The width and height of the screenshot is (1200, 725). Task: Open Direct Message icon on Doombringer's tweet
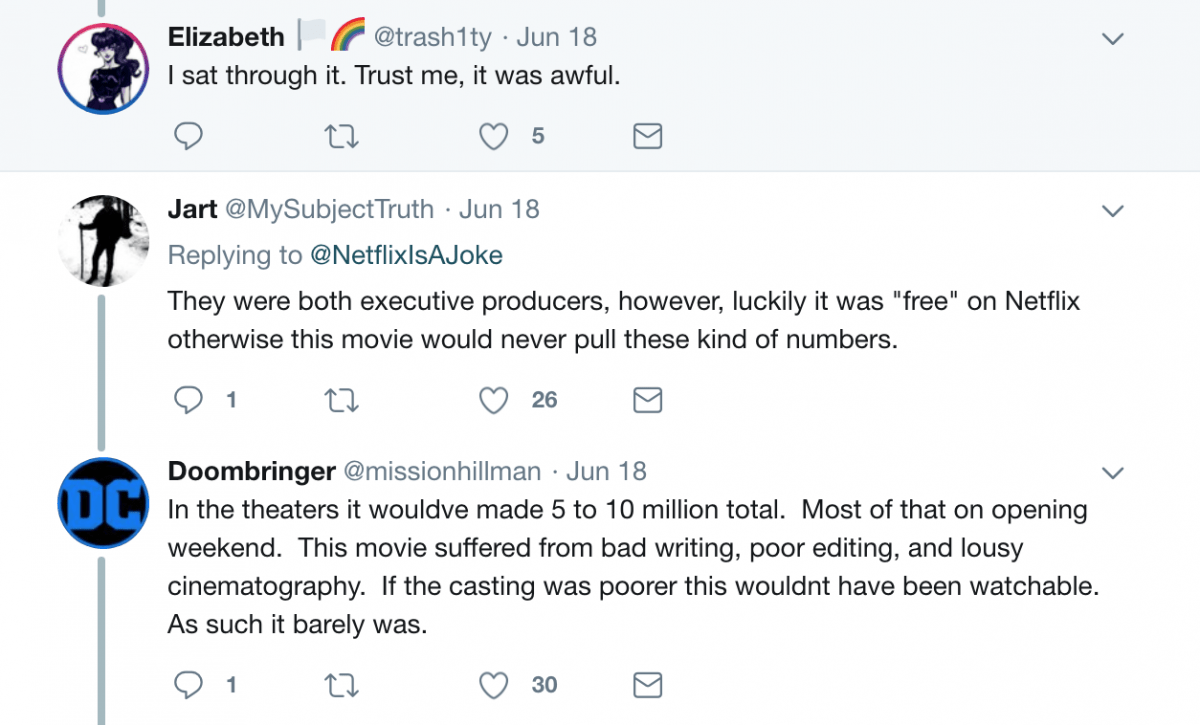(x=646, y=686)
